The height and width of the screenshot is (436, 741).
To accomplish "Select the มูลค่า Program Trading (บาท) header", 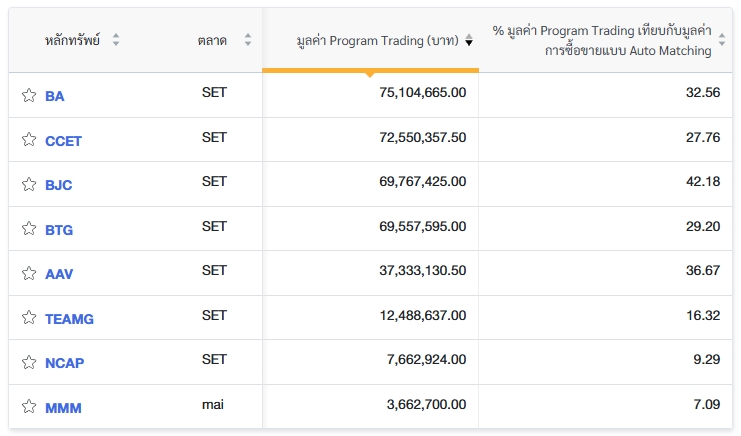I will pyautogui.click(x=377, y=41).
